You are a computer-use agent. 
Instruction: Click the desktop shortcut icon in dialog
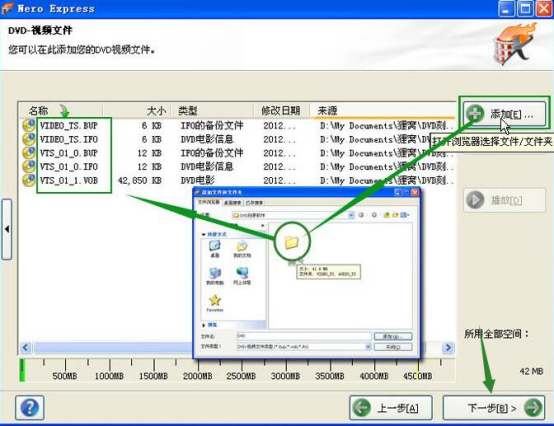[x=215, y=246]
